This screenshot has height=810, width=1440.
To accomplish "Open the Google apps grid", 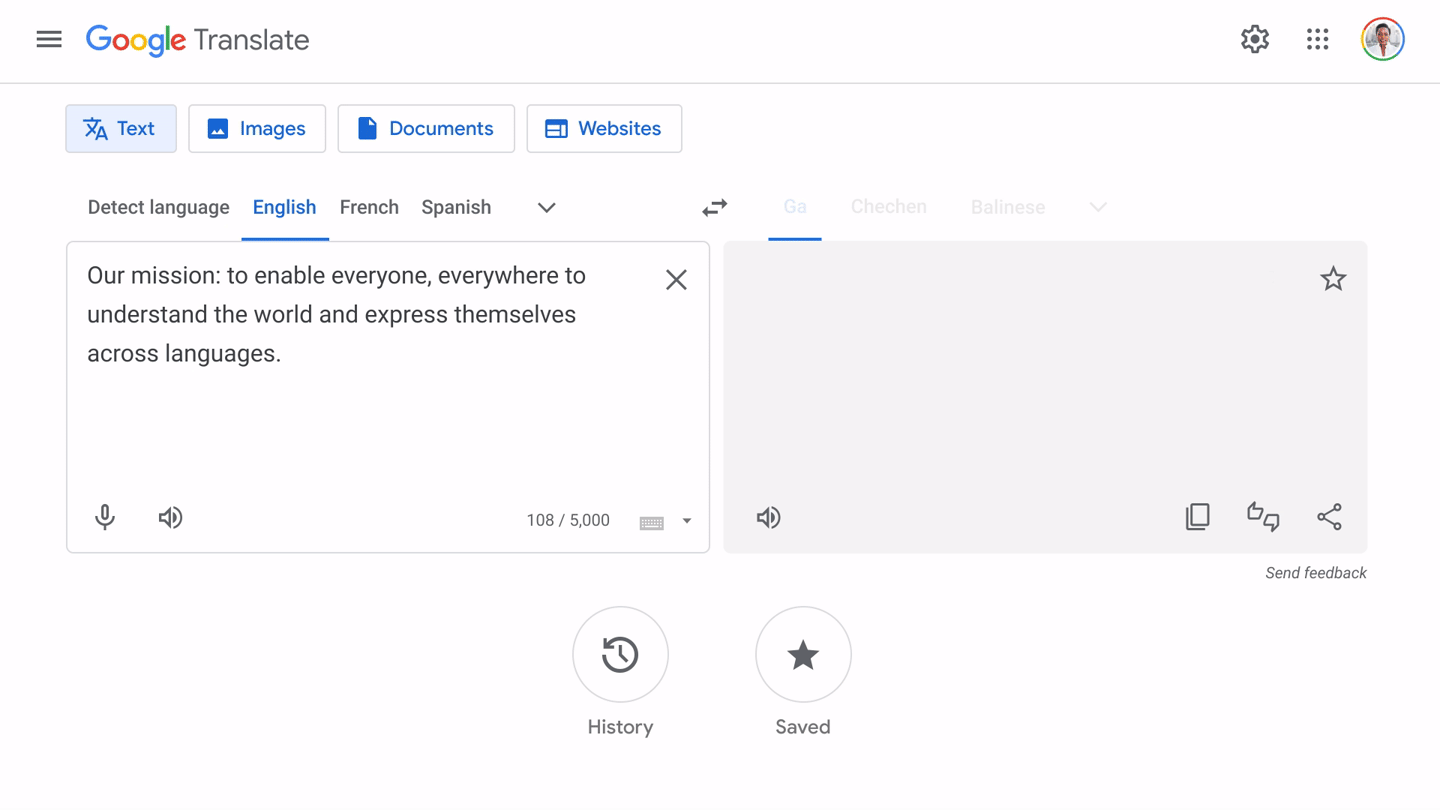I will (x=1318, y=39).
